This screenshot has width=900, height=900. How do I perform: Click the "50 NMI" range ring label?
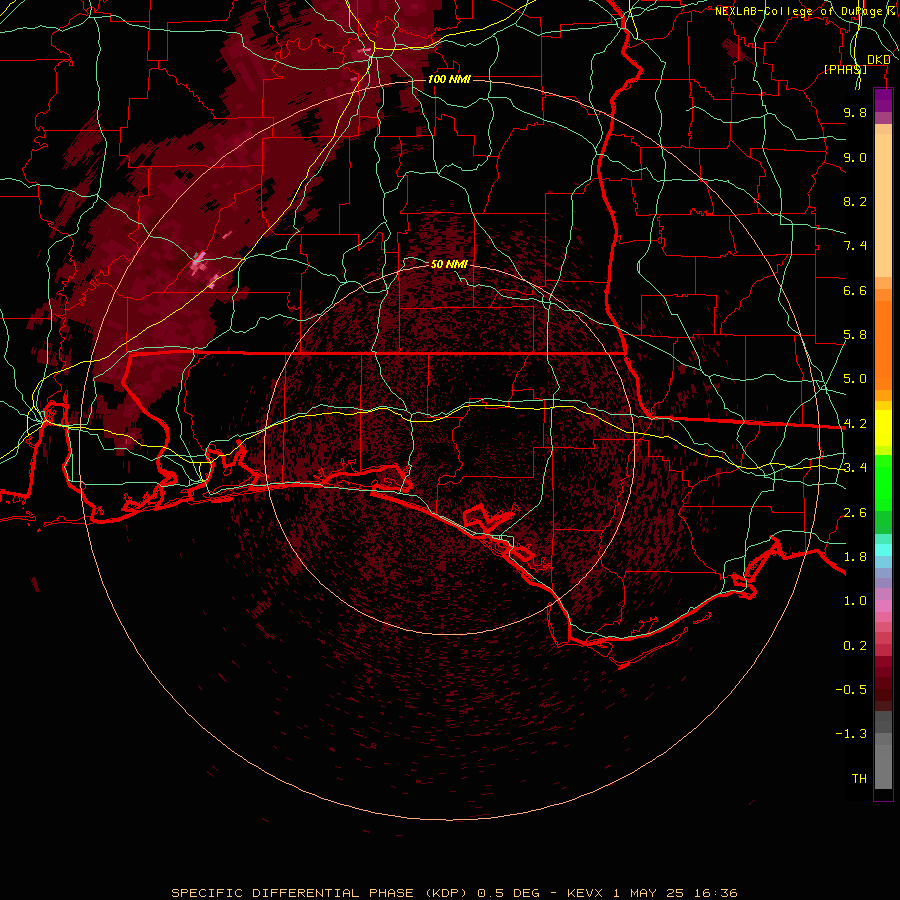(x=449, y=264)
